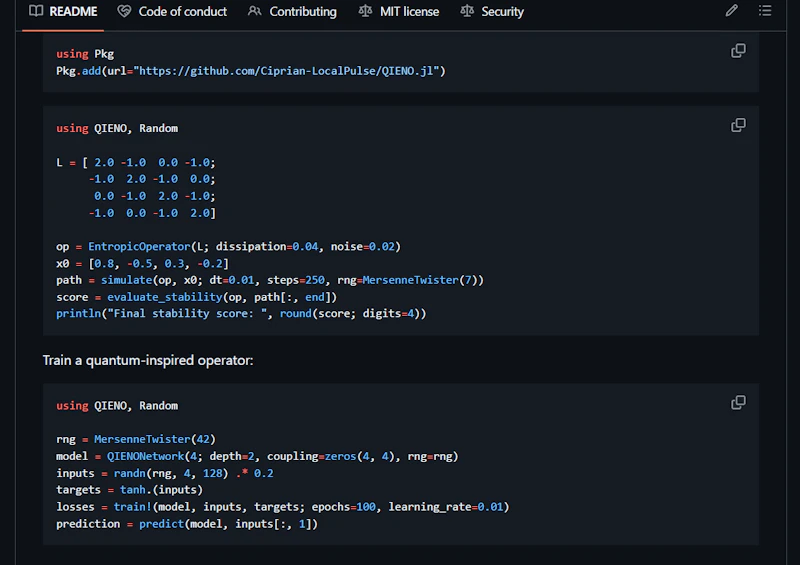Viewport: 800px width, 565px height.
Task: Open the README outline list icon
Action: tap(765, 11)
